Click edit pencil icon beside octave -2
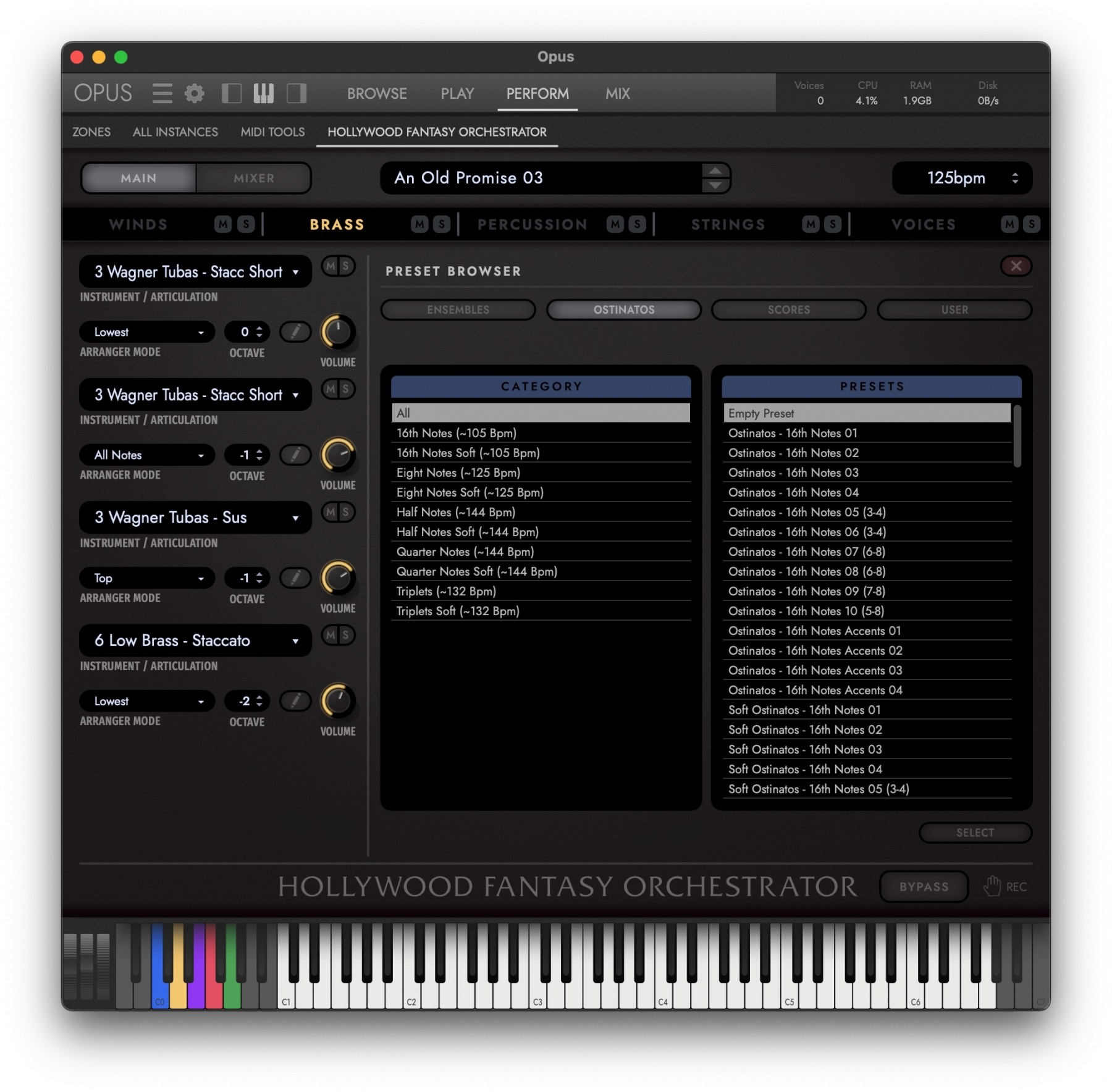The image size is (1112, 1092). 296,701
